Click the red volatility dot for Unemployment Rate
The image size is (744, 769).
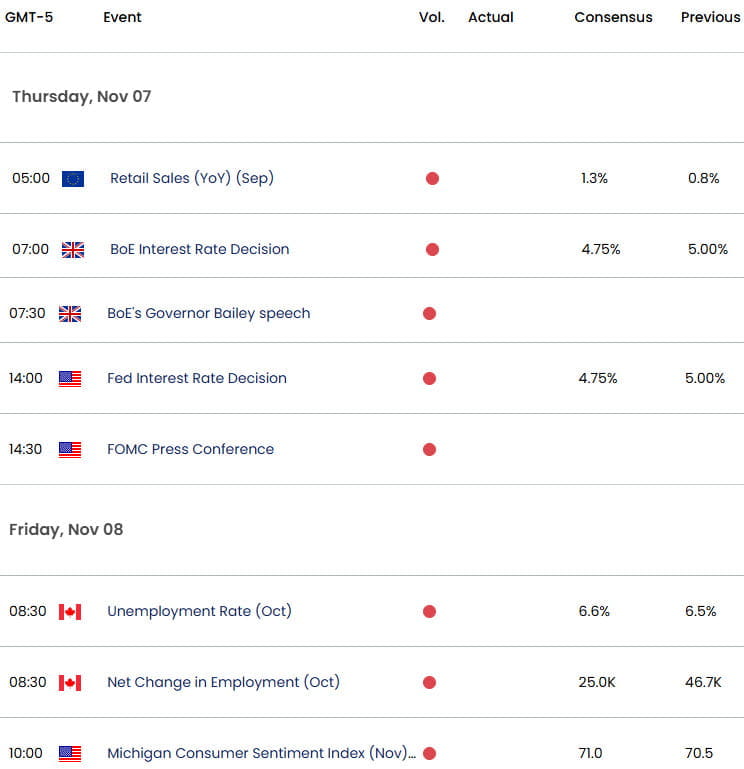pyautogui.click(x=429, y=612)
